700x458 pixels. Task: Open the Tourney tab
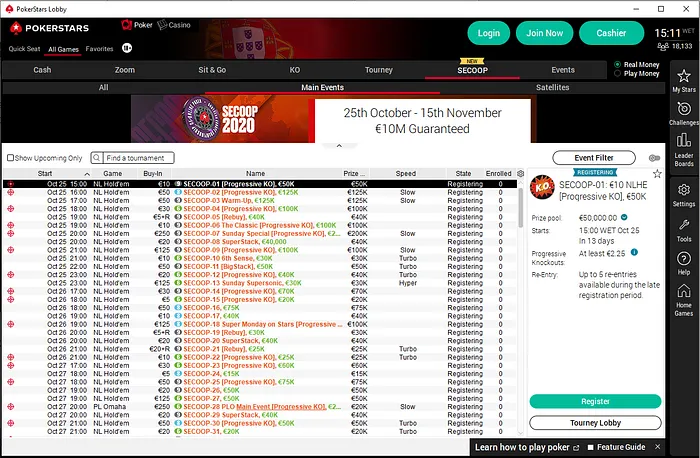point(379,70)
